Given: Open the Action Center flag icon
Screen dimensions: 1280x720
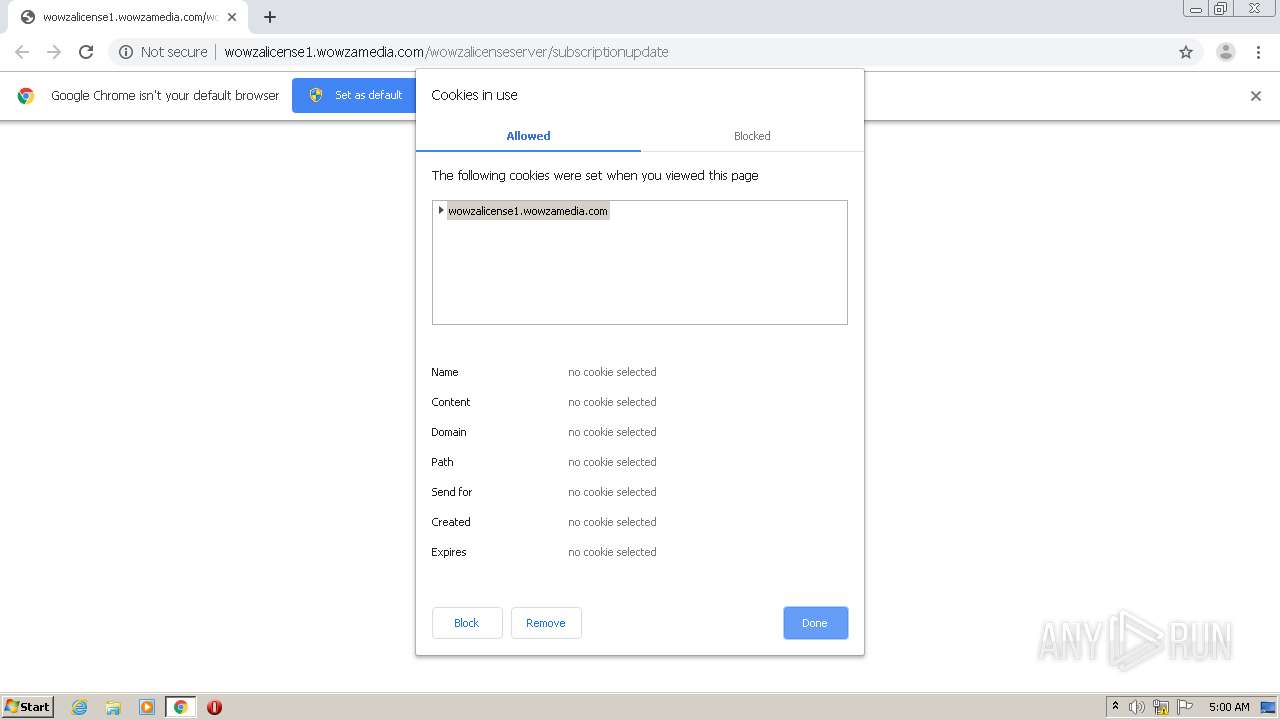Looking at the screenshot, I should tap(1185, 707).
